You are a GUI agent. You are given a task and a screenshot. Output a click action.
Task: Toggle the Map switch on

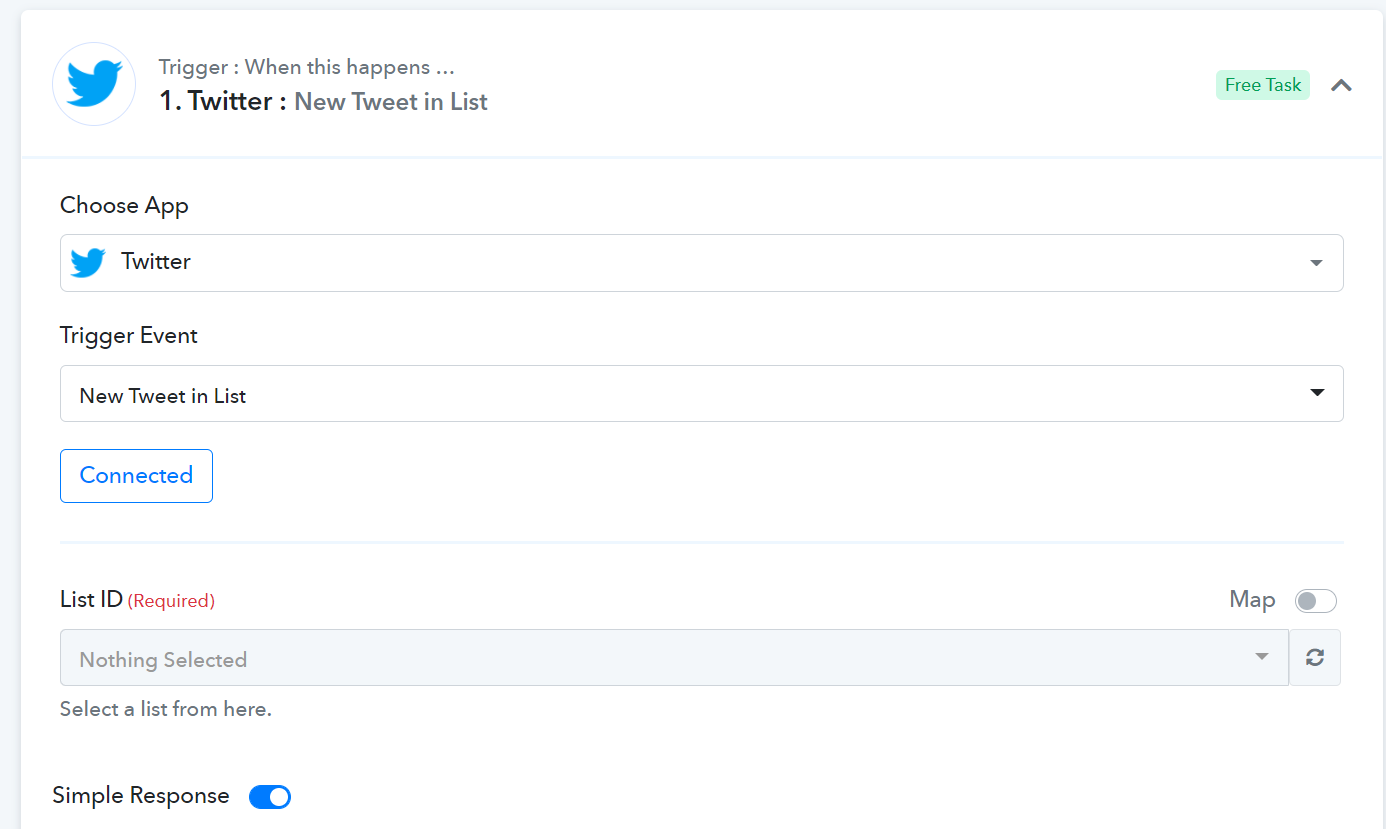pos(1315,601)
